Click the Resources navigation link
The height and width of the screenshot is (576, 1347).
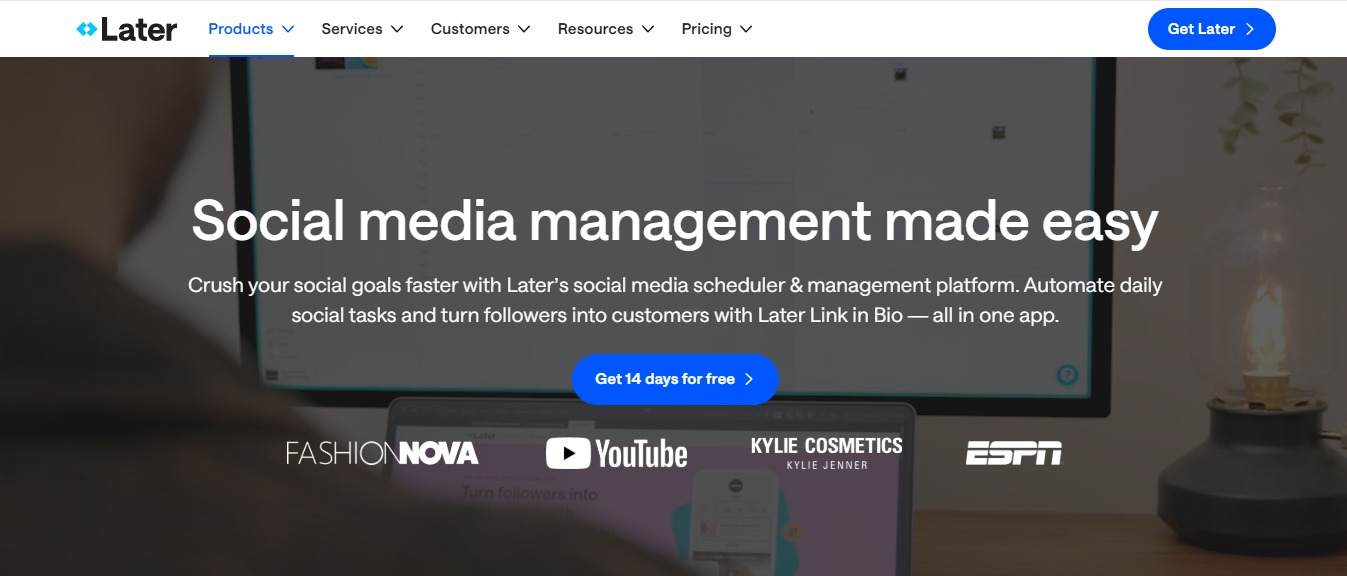coord(595,29)
